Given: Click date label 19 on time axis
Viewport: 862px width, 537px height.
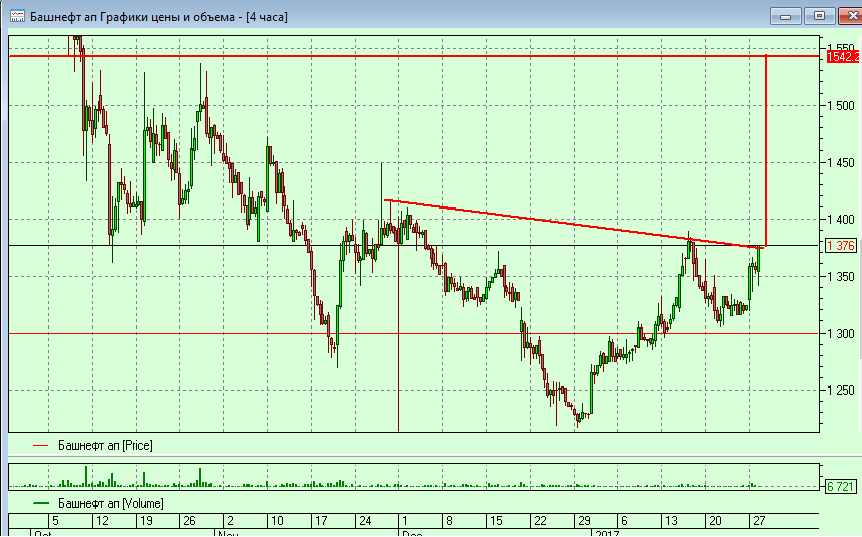Looking at the screenshot, I should (x=146, y=521).
